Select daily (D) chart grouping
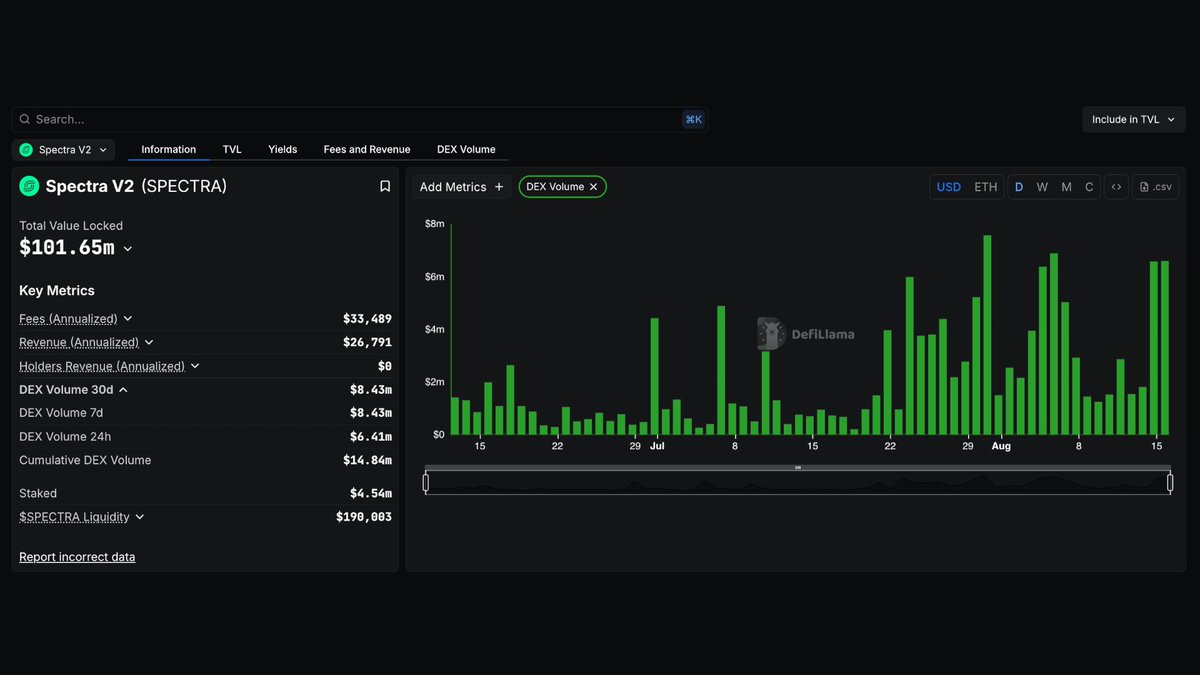The height and width of the screenshot is (675, 1200). click(1019, 187)
